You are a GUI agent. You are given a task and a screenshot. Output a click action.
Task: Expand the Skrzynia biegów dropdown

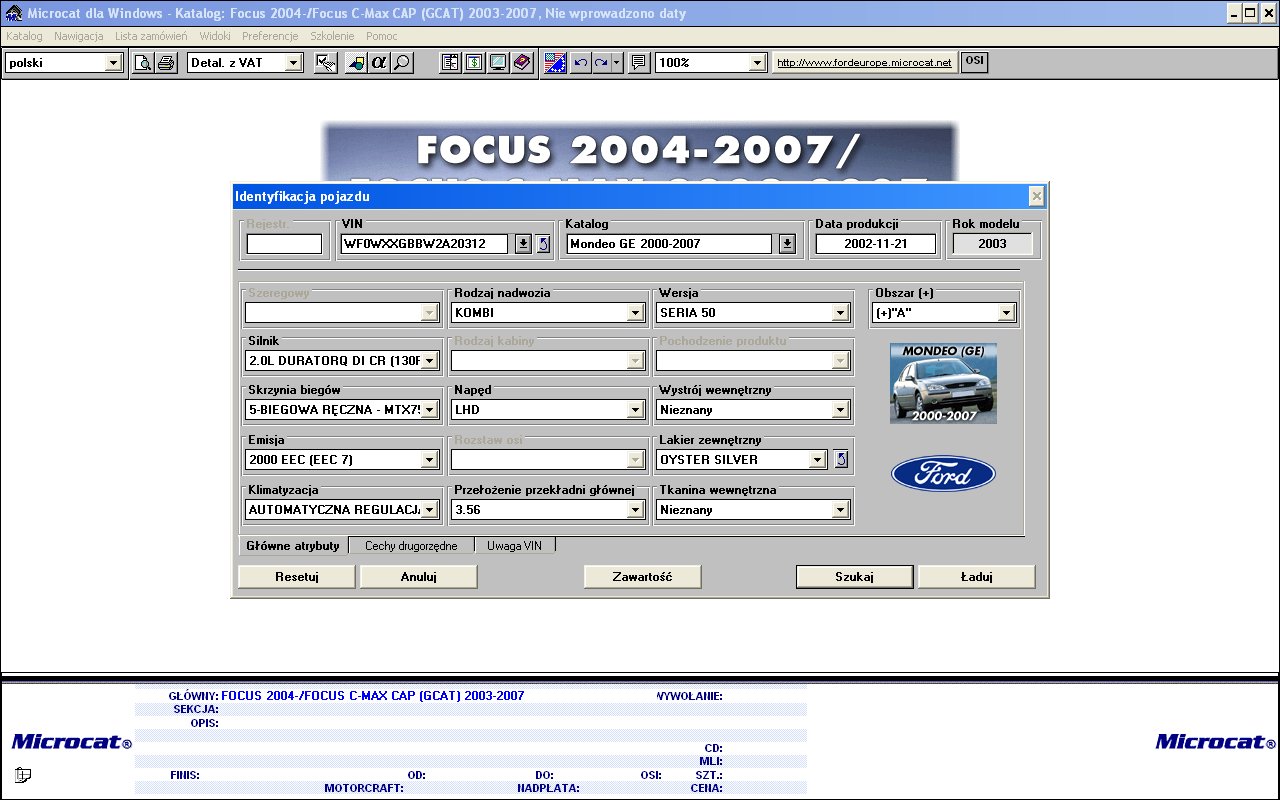(429, 409)
